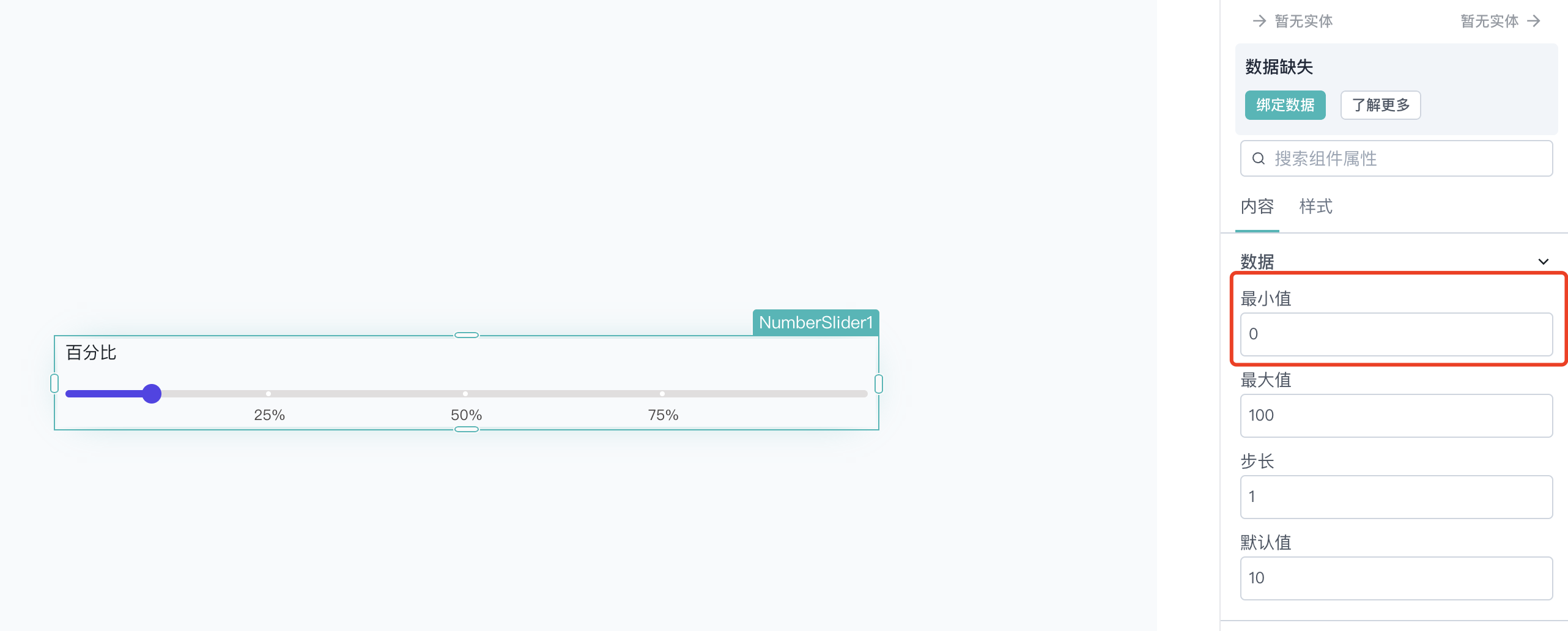Image resolution: width=1568 pixels, height=631 pixels.
Task: Click the right-side resize handle of the component
Action: pyautogui.click(x=879, y=383)
